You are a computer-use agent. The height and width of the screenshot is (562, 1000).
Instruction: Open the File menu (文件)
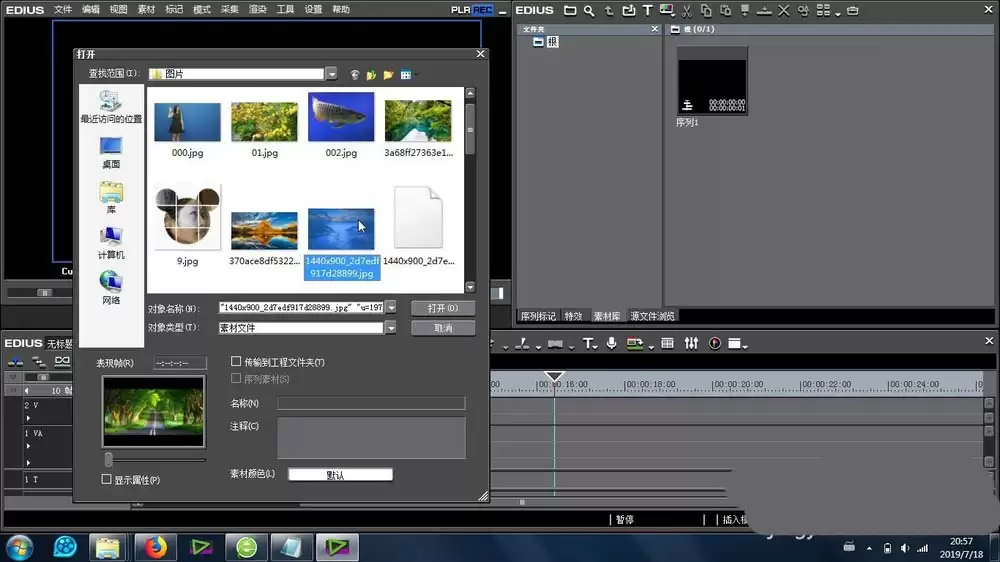coord(62,10)
